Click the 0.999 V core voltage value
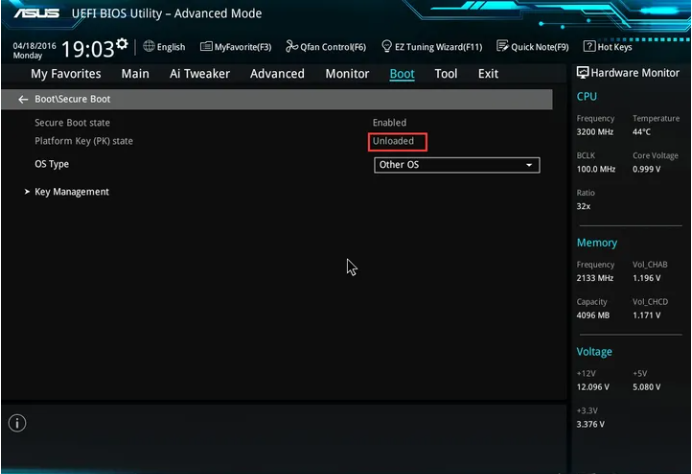Screen dimensions: 692x474 tap(646, 169)
